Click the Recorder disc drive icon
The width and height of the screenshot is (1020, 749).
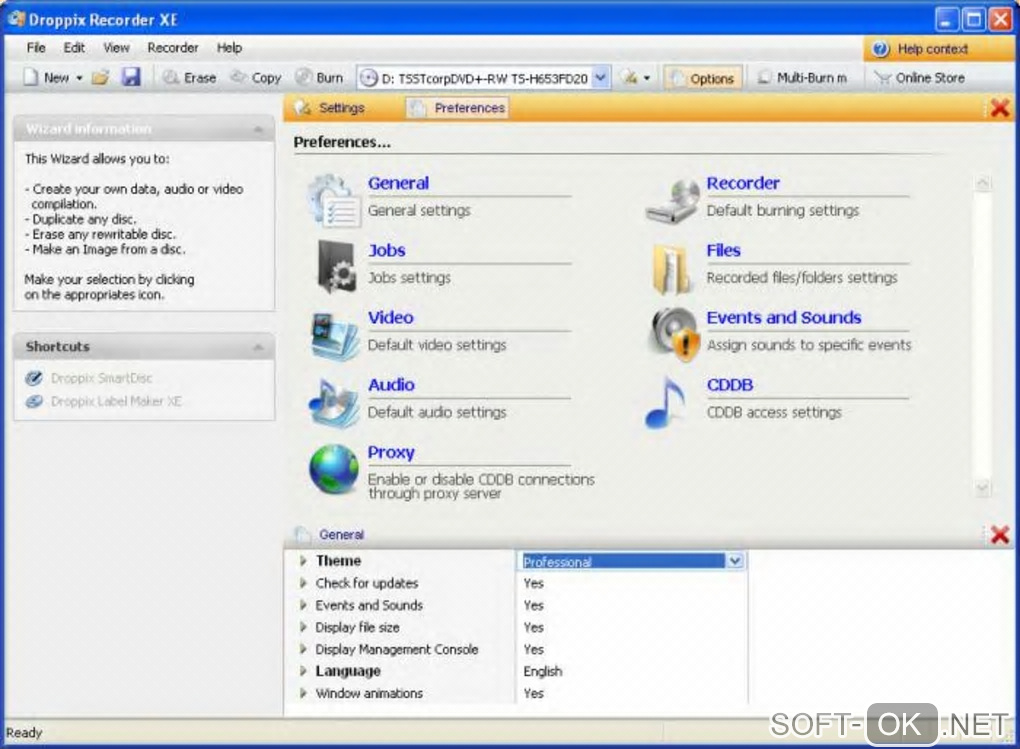673,200
